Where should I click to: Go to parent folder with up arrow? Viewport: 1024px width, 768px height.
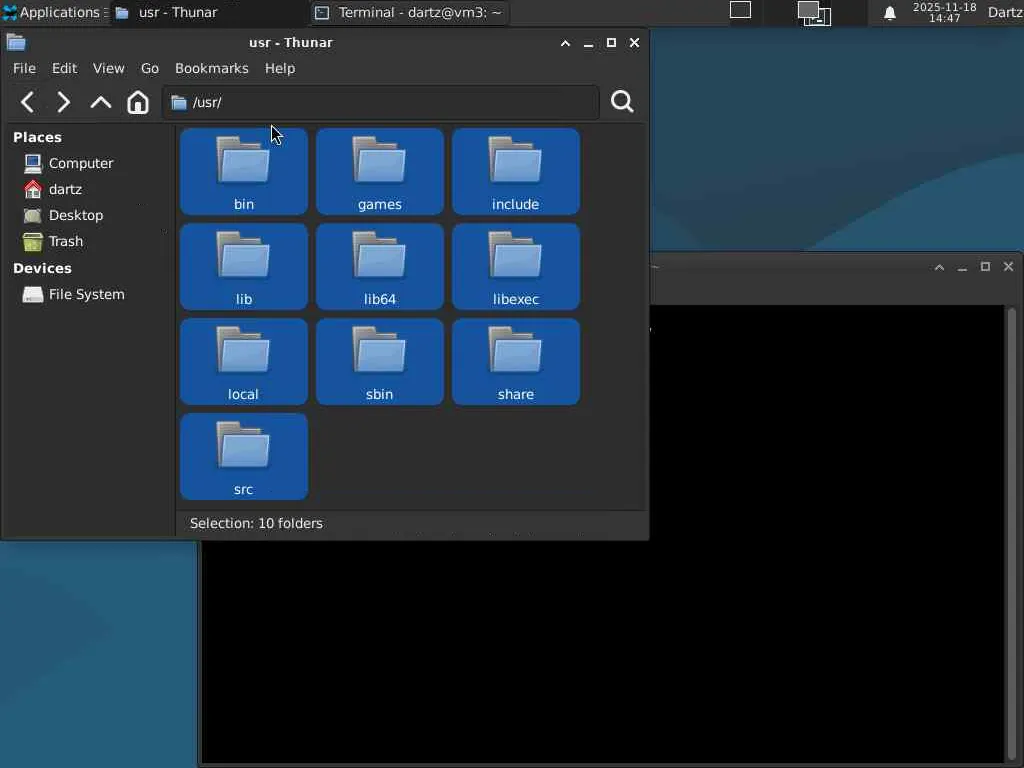pyautogui.click(x=101, y=102)
